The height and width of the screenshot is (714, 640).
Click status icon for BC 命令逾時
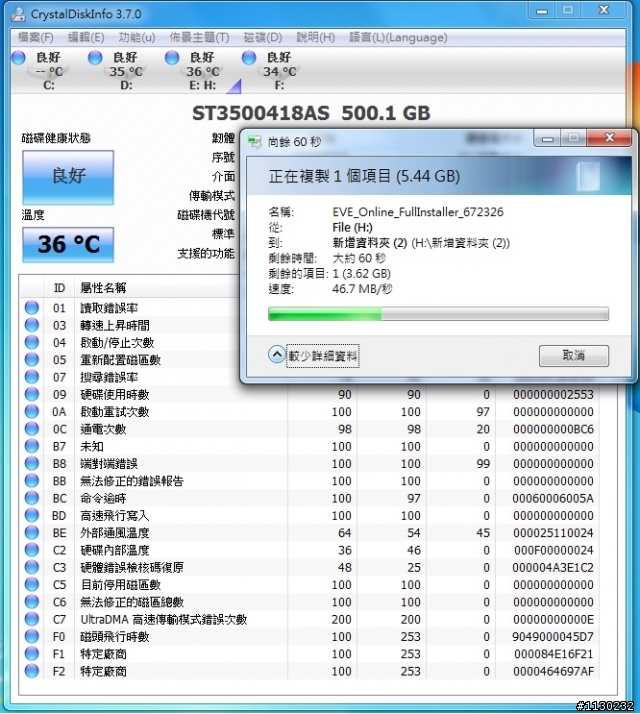31,498
